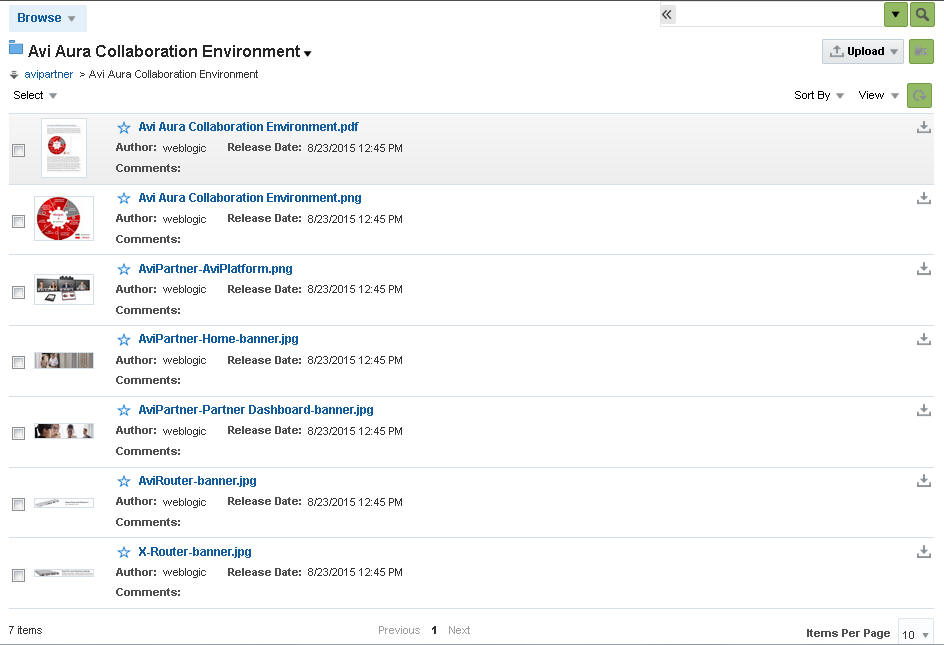Go to avipartner breadcrumb link

pyautogui.click(x=49, y=74)
